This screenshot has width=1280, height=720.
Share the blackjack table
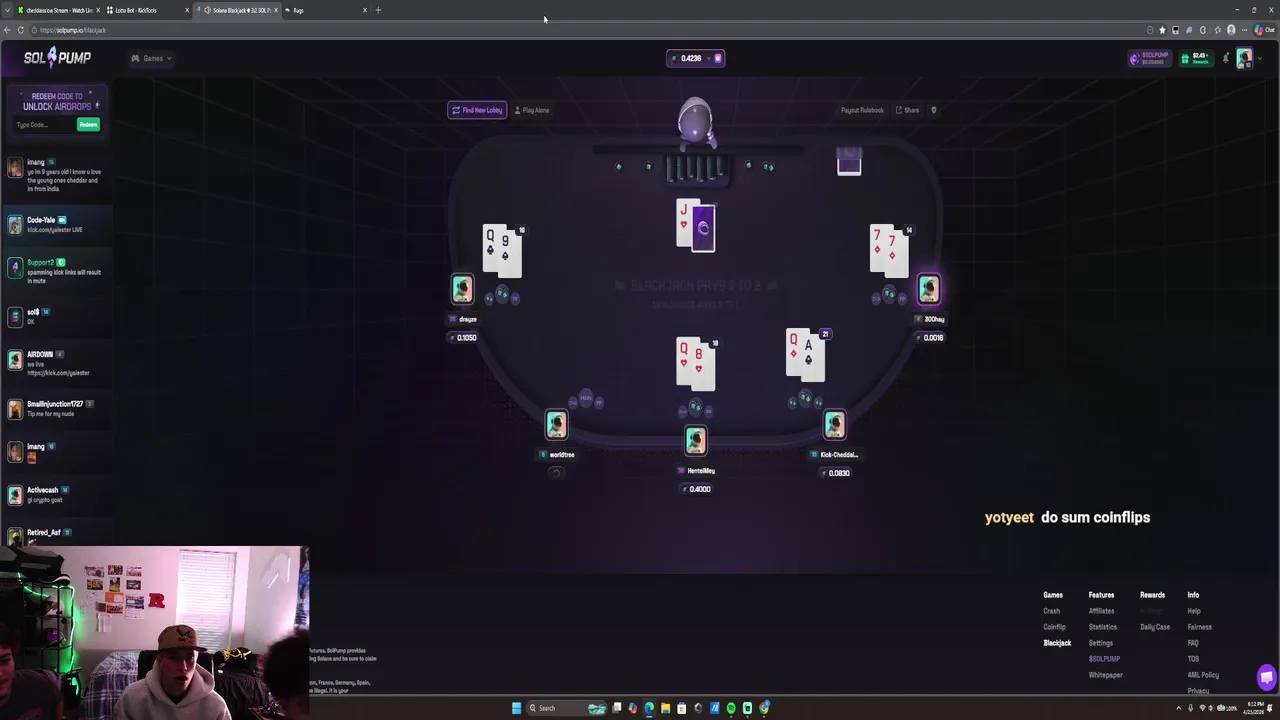[x=908, y=110]
